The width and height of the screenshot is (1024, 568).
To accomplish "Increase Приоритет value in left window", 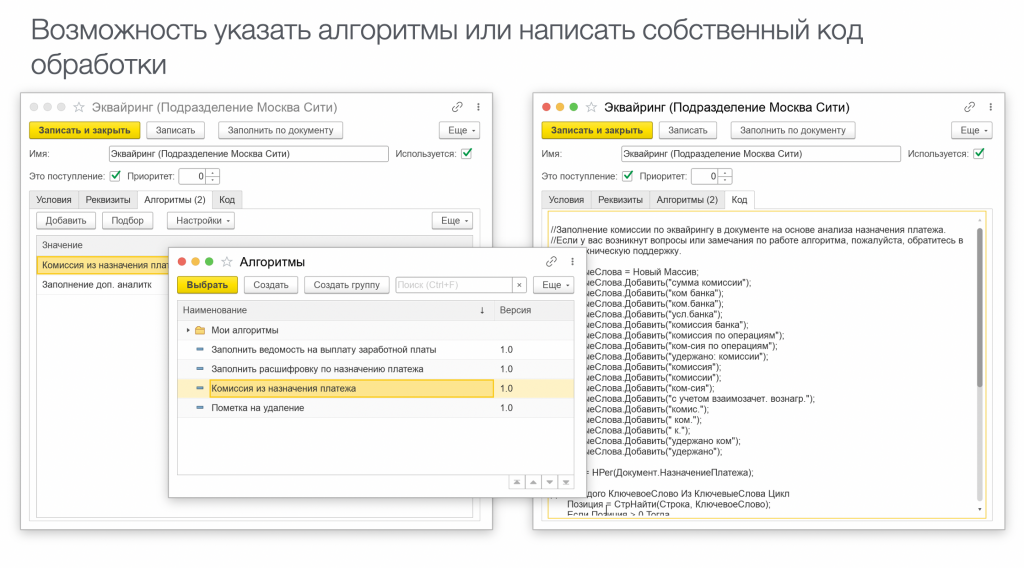I will (213, 172).
